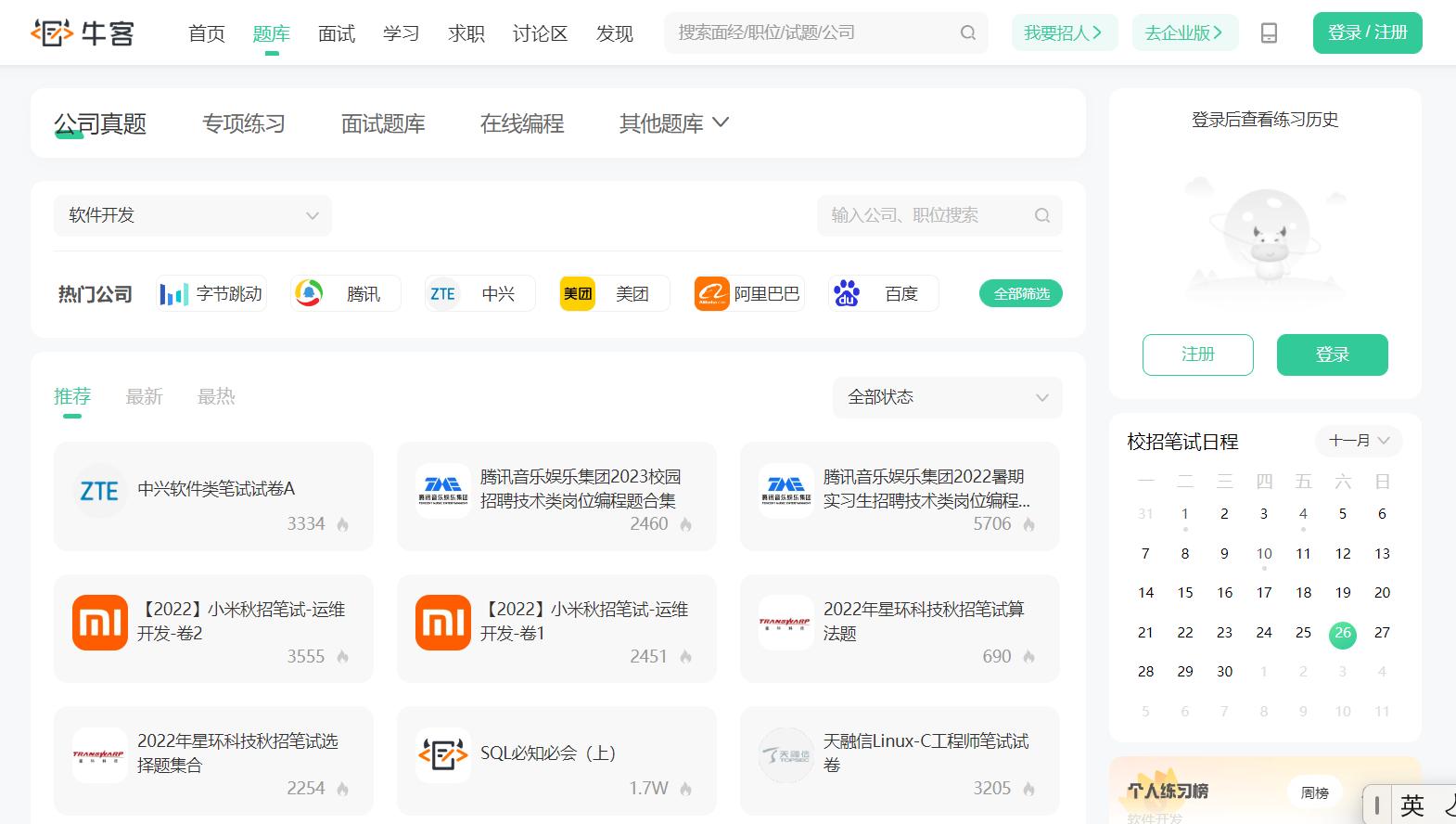1456x824 pixels.
Task: Switch to the 面试题库 tab
Action: pos(383,123)
